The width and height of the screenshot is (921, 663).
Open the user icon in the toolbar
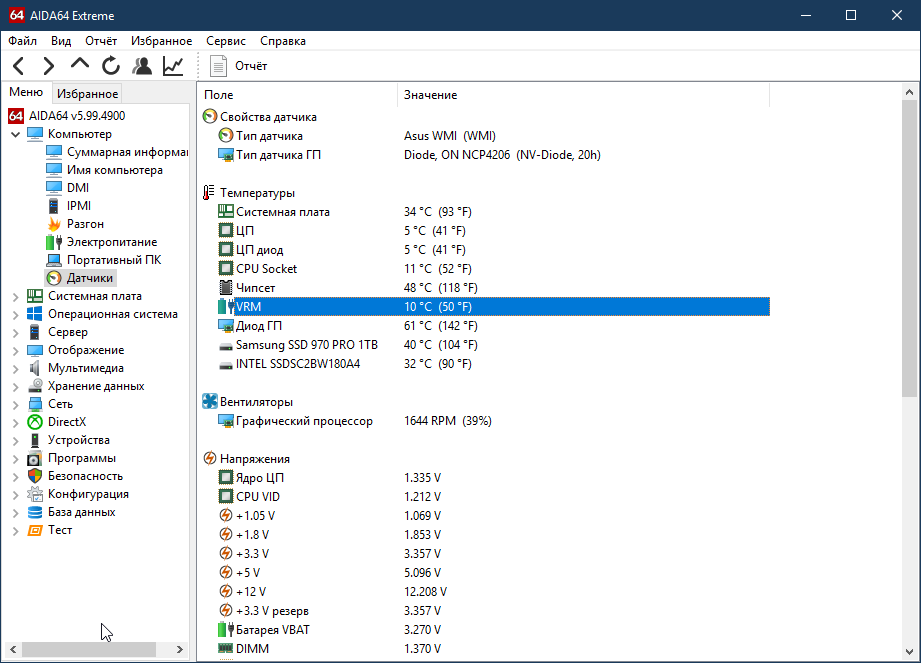point(142,66)
